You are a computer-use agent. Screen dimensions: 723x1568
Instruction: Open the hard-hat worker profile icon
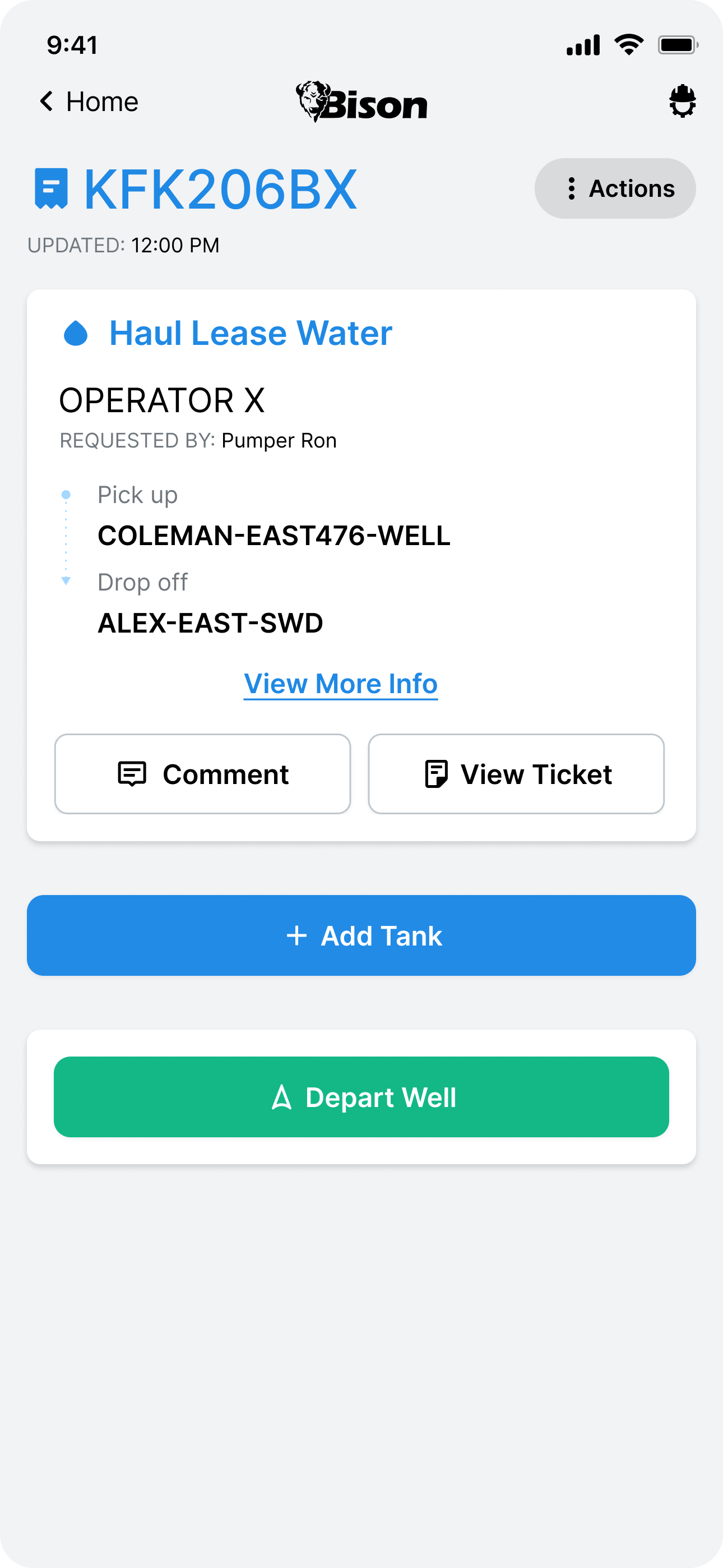[x=682, y=101]
